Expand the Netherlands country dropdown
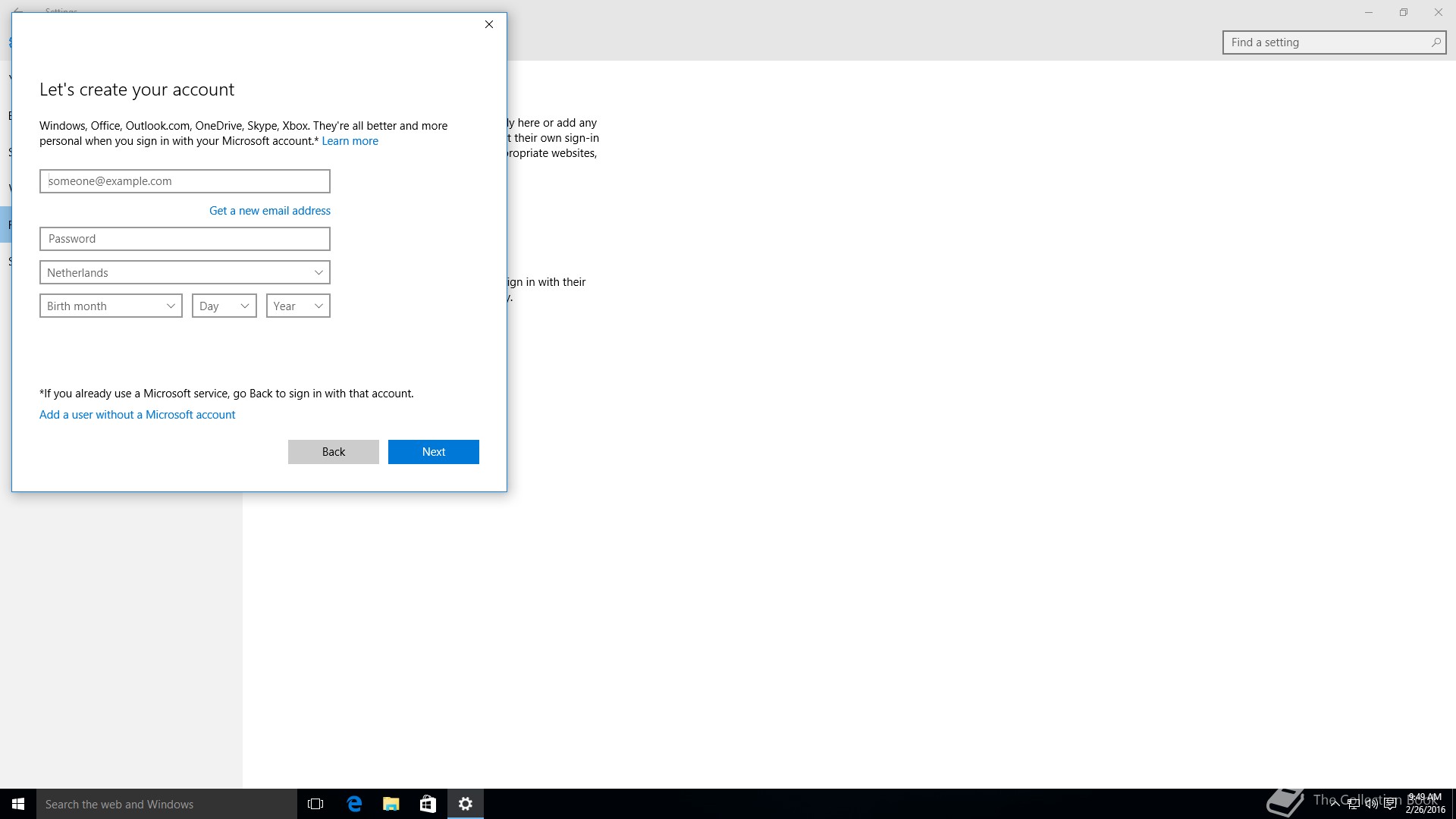Screen dimensions: 1456x819 (185, 272)
